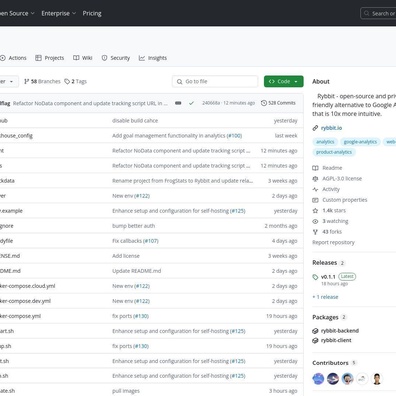Show the + 1 release link
The height and width of the screenshot is (396, 396).
325,297
